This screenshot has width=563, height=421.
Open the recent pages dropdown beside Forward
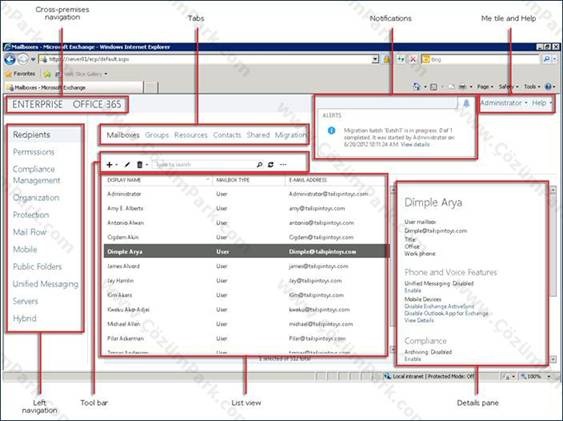(33, 60)
